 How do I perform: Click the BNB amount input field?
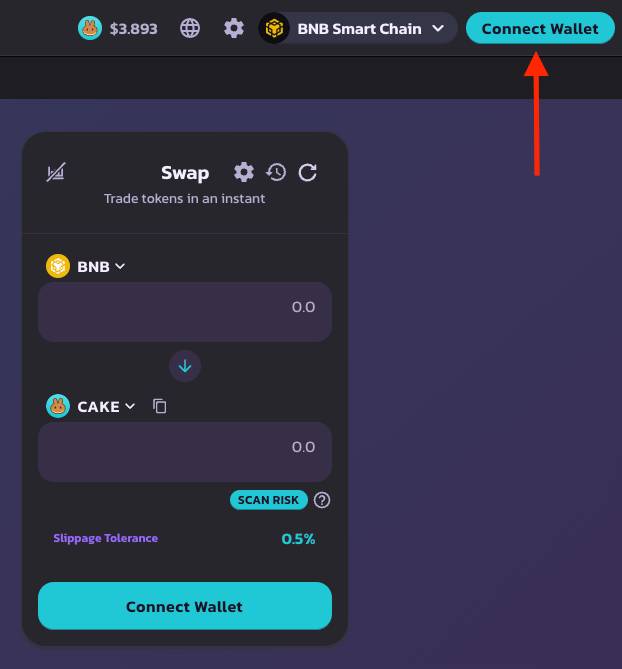click(185, 312)
